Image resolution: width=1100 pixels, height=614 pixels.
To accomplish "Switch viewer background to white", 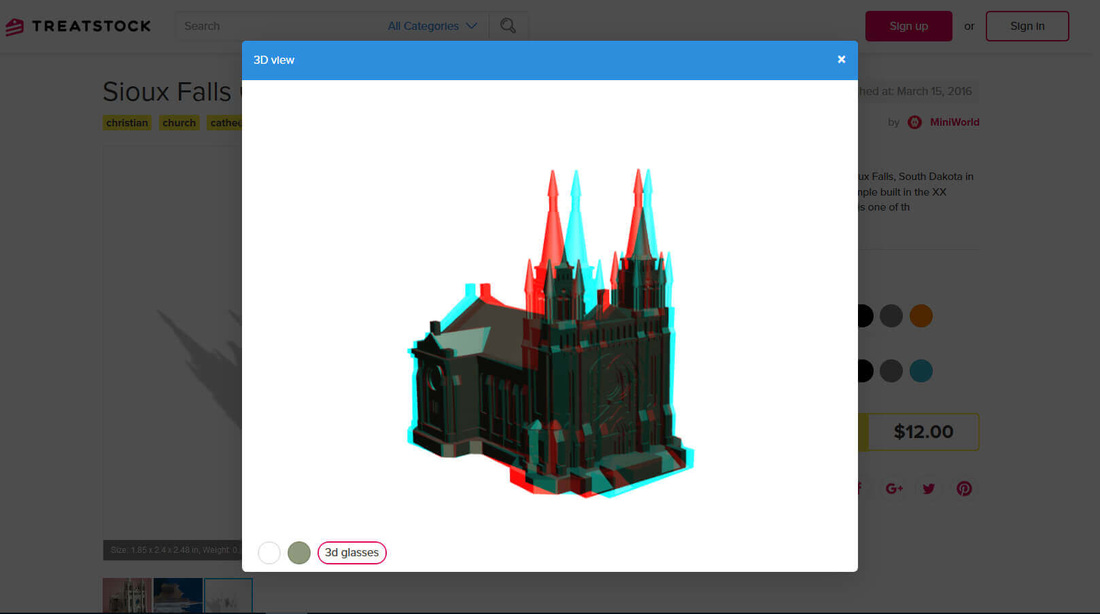I will click(269, 552).
